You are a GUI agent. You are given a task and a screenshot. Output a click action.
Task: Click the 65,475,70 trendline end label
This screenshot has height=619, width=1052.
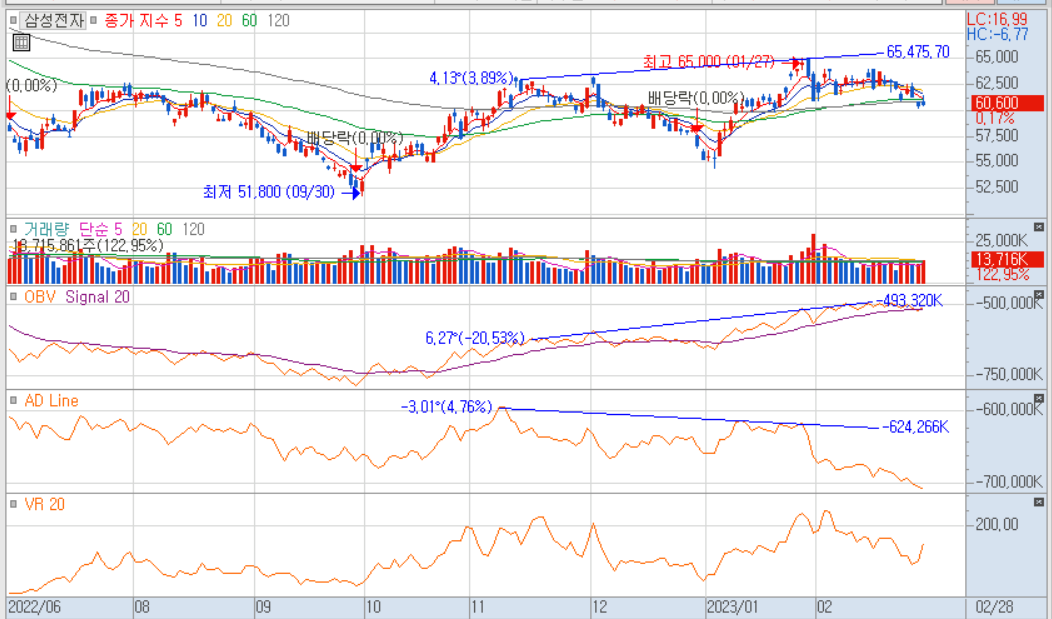[918, 52]
